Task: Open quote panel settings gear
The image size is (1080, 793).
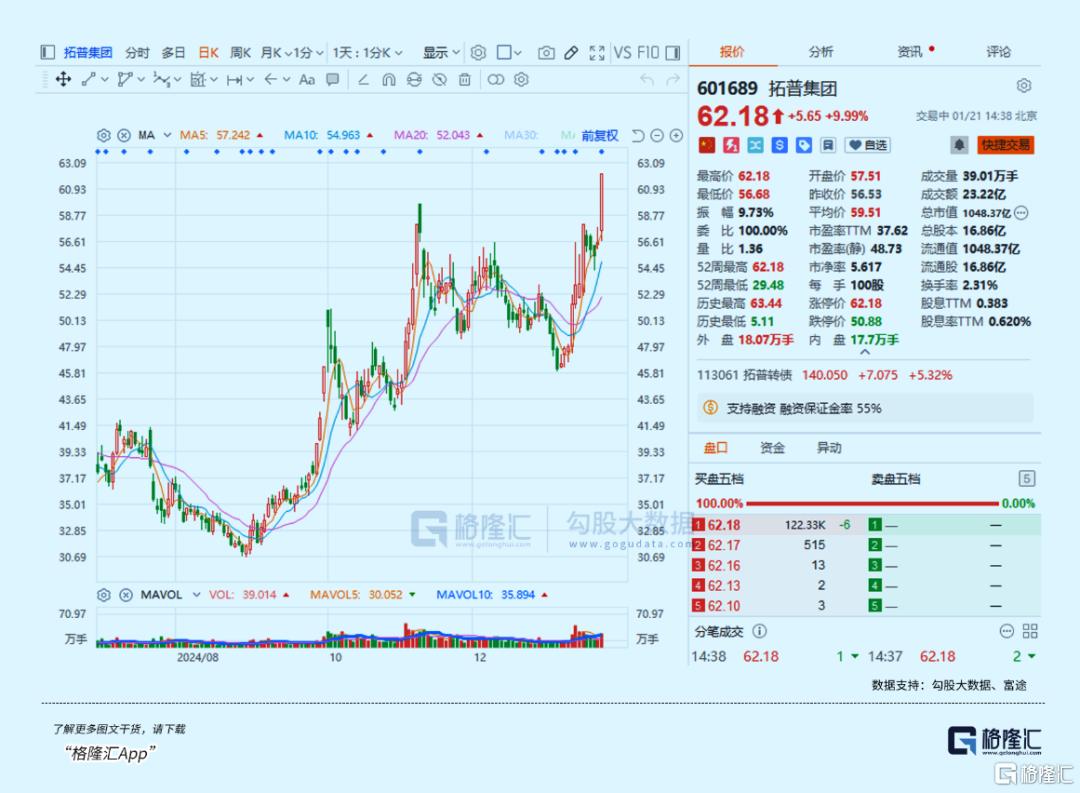Action: tap(1024, 86)
